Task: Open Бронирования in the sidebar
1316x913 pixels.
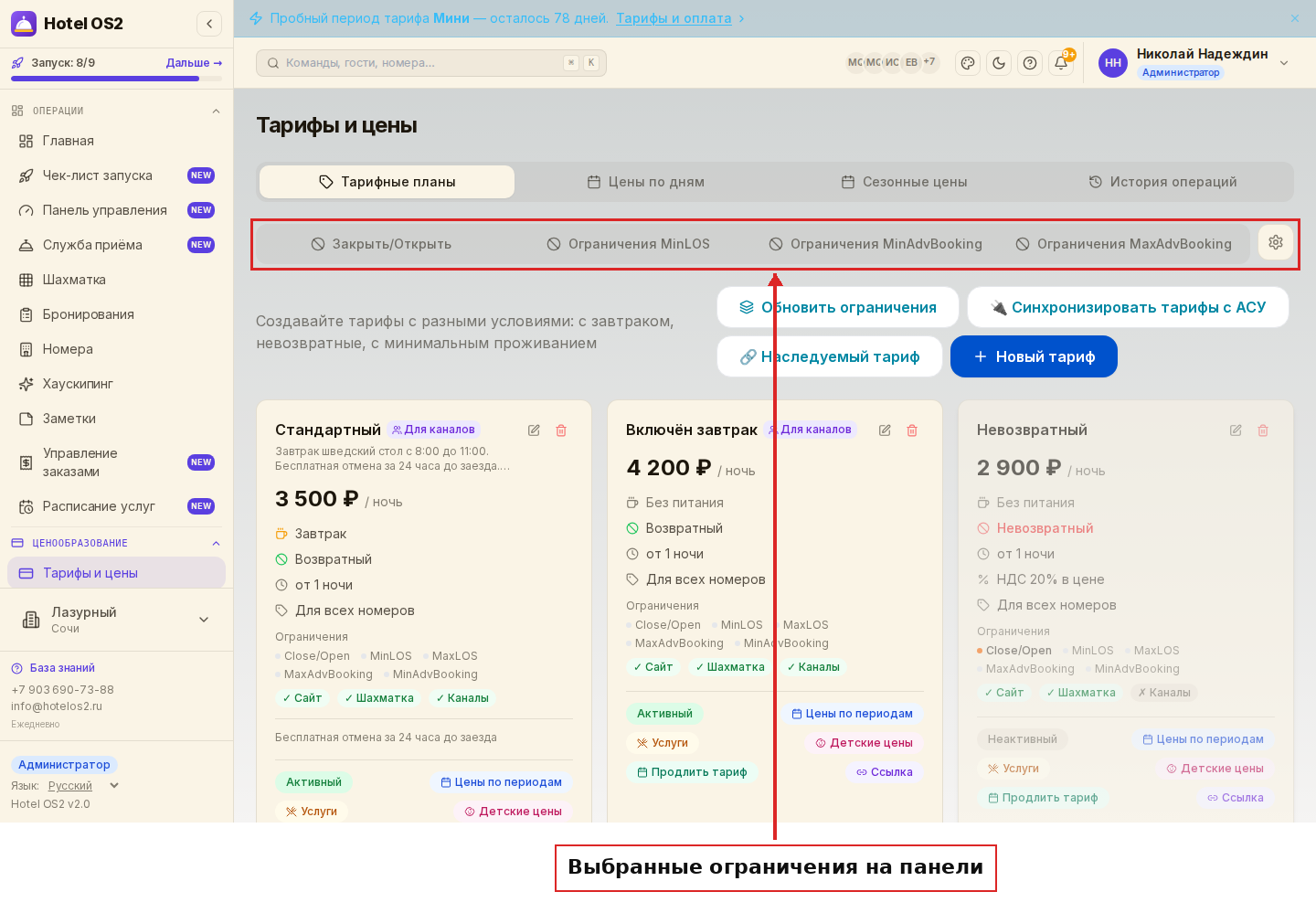Action: coord(116,314)
